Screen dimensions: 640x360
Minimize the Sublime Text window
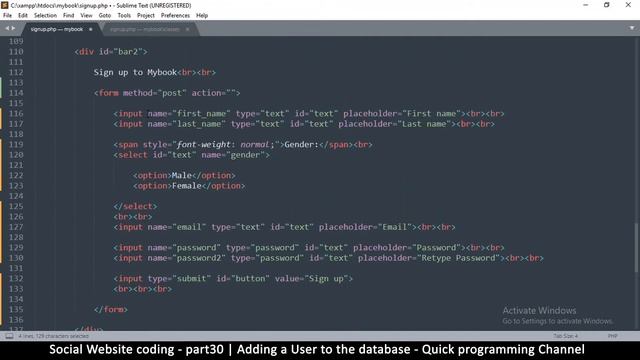[x=586, y=5]
